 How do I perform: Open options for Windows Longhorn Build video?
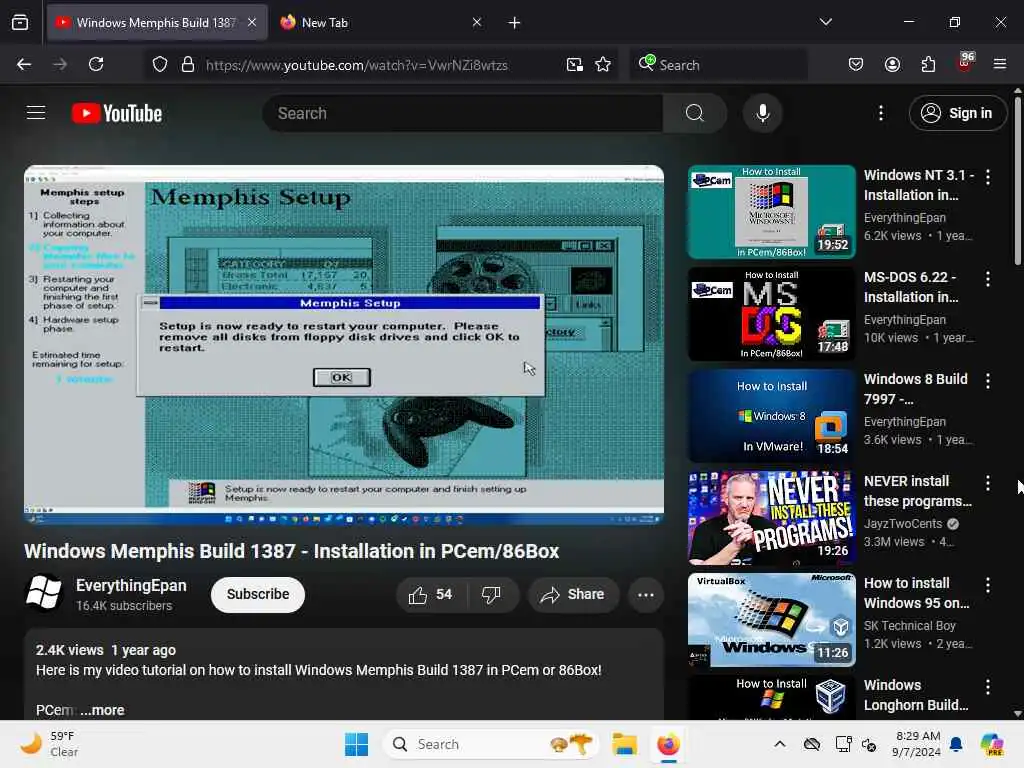tap(987, 686)
